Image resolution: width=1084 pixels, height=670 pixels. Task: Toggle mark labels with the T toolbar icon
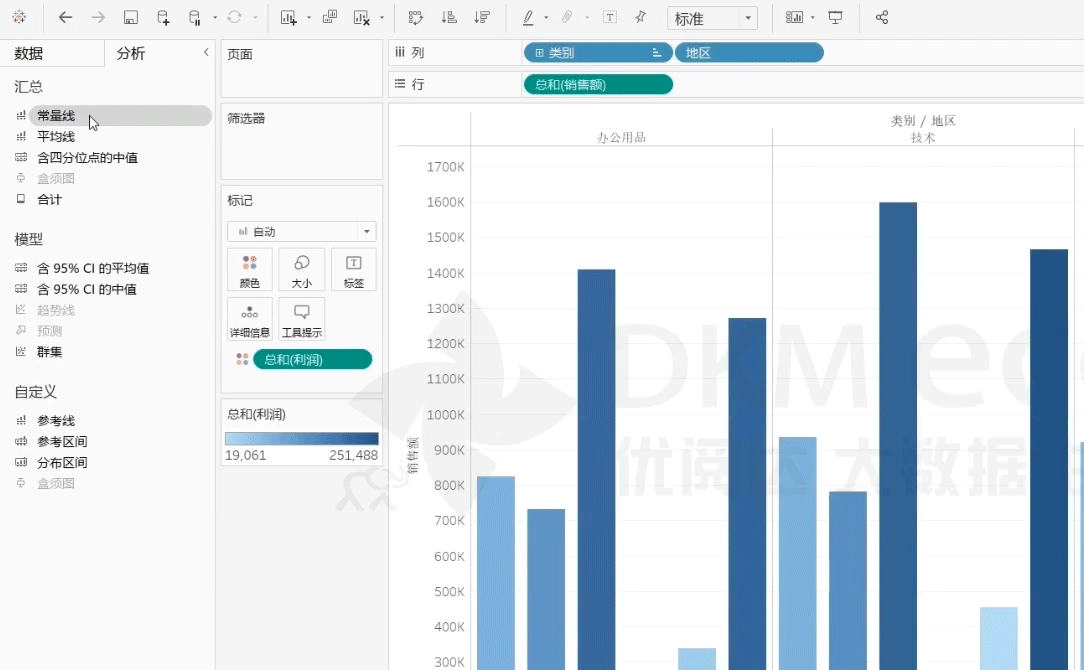click(610, 18)
